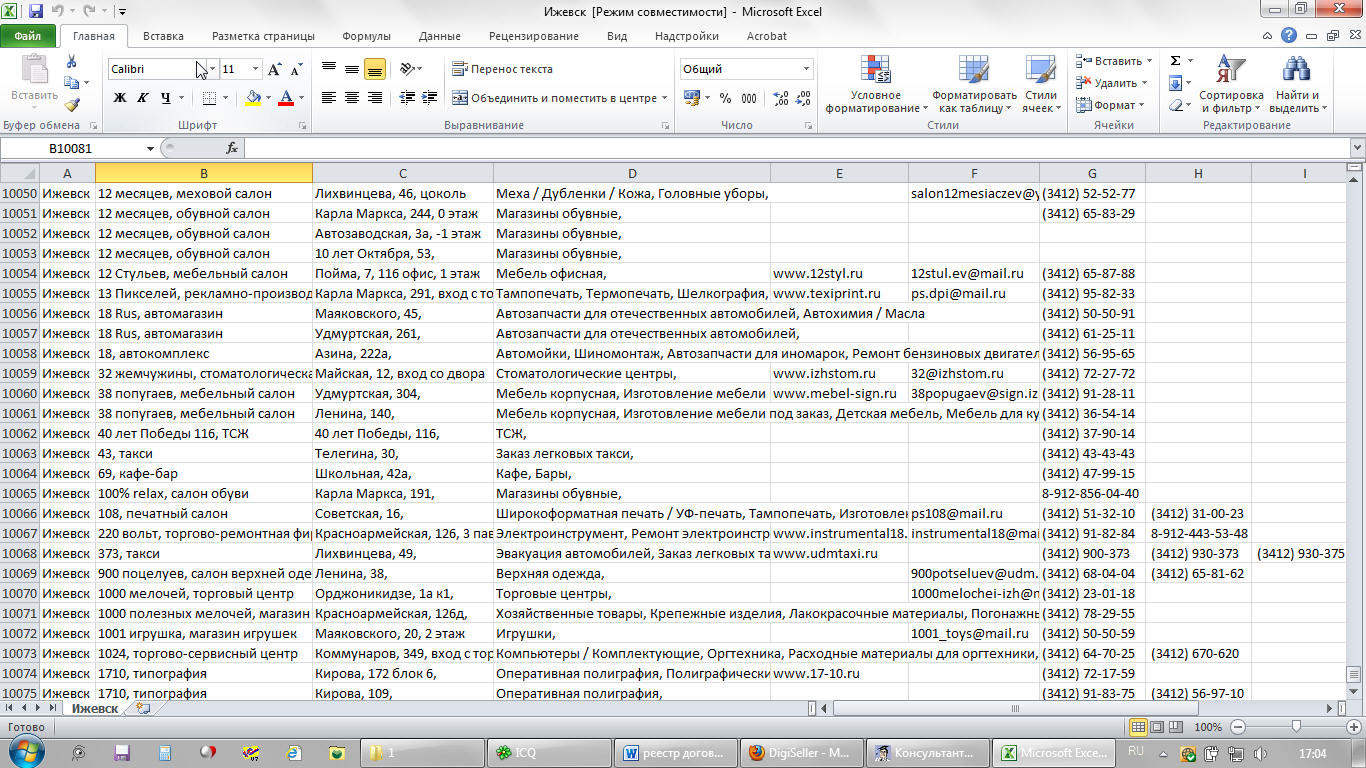Click Windows Start orb button
The image size is (1366, 768).
click(25, 752)
